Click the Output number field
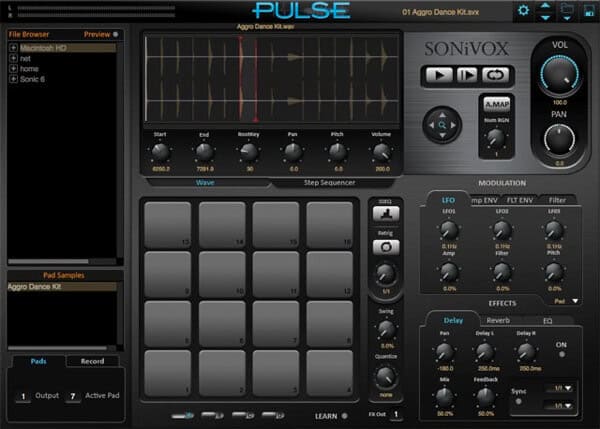 pyautogui.click(x=23, y=396)
